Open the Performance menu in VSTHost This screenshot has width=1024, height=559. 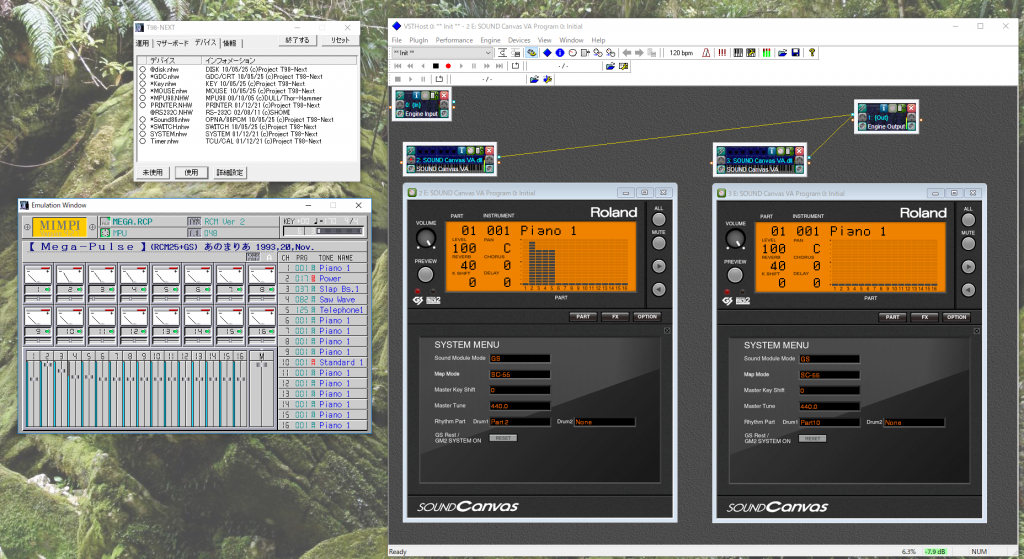(454, 40)
